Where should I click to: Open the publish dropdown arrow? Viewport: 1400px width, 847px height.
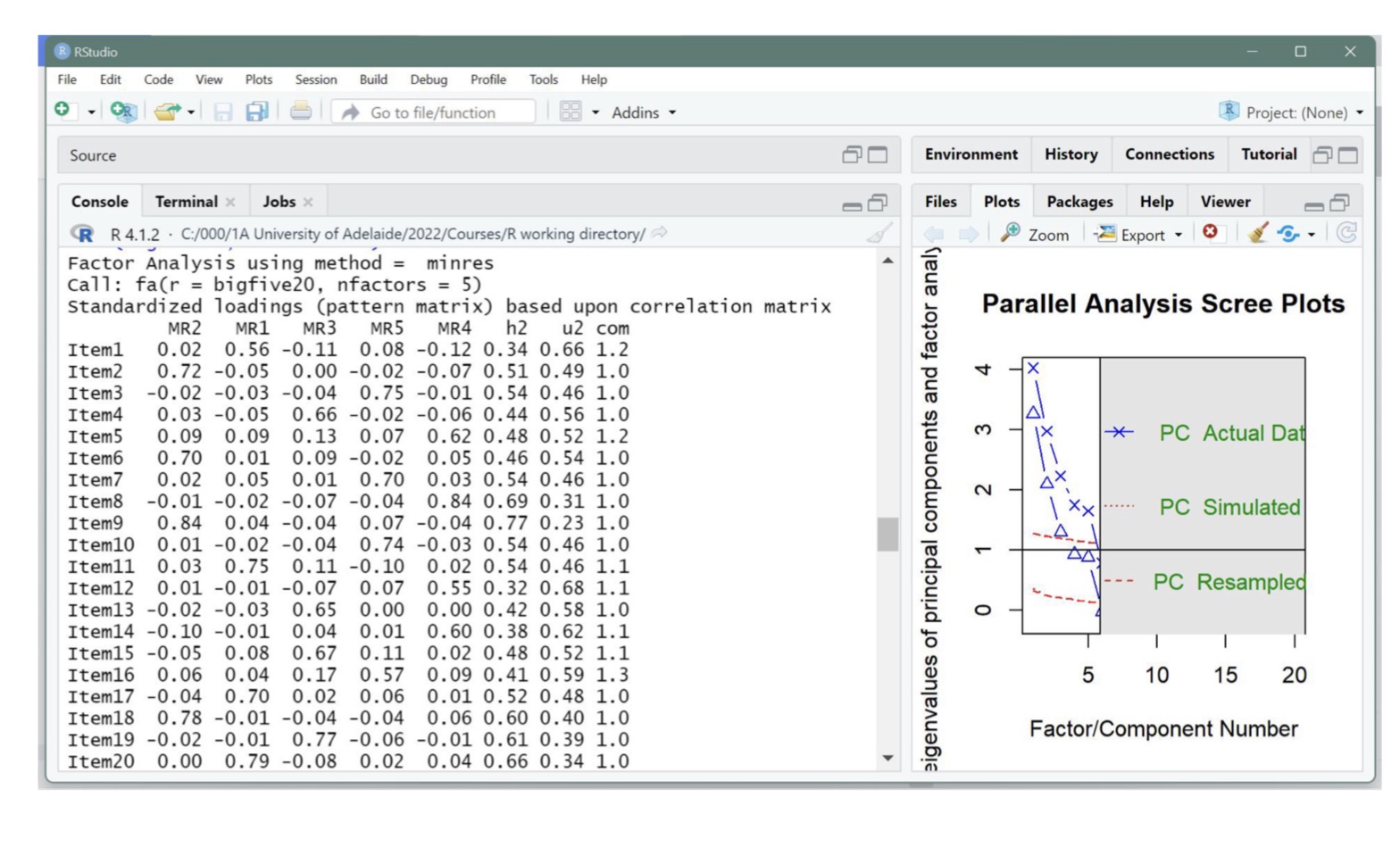[1311, 235]
